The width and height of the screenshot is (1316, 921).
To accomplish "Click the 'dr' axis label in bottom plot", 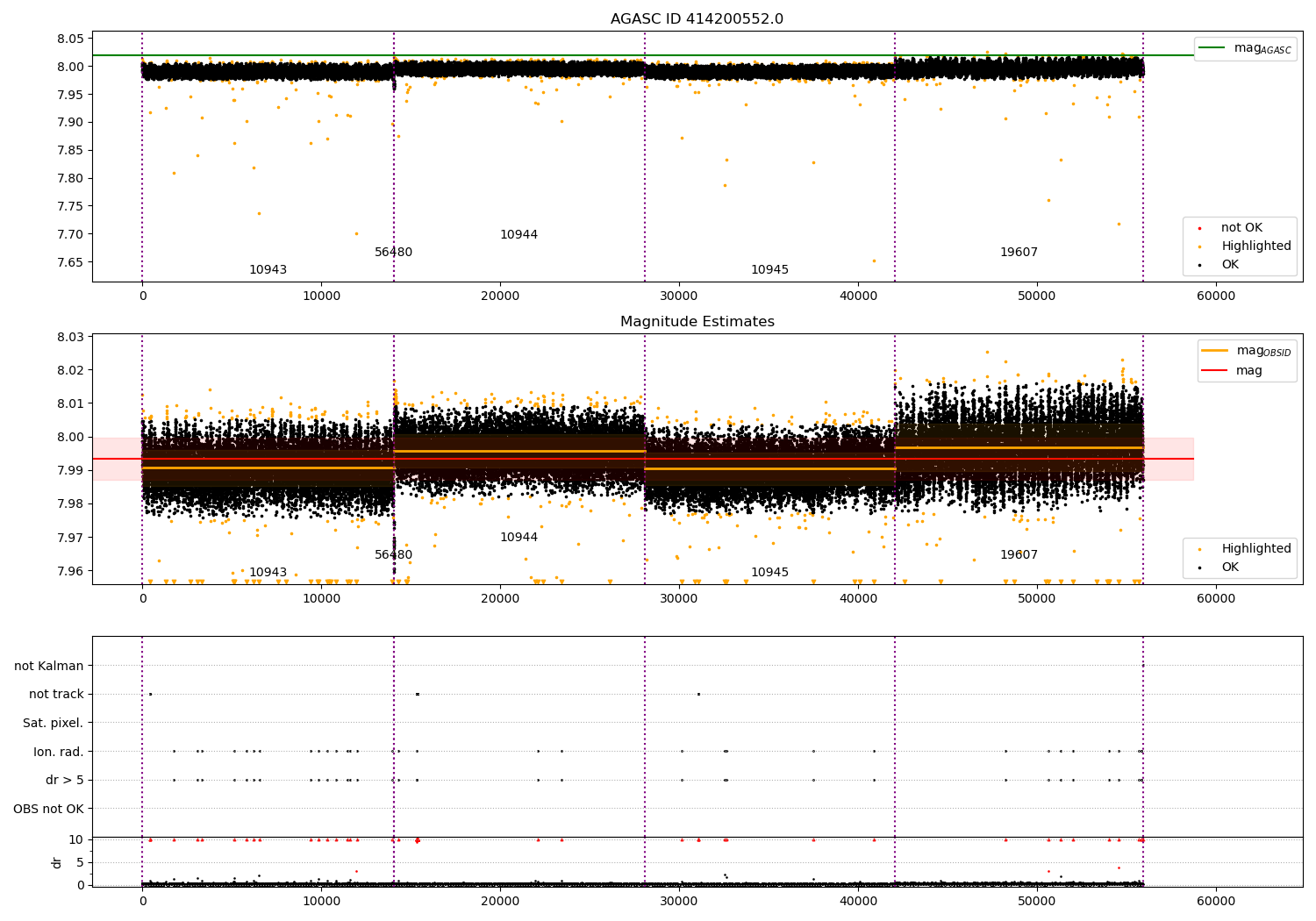I will (x=57, y=862).
